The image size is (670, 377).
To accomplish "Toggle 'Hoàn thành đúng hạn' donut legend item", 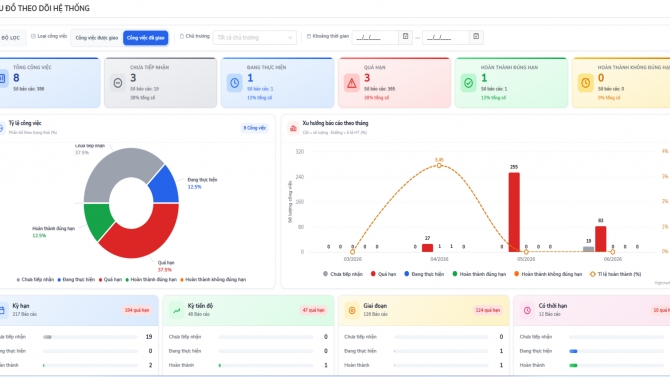I will [x=151, y=280].
